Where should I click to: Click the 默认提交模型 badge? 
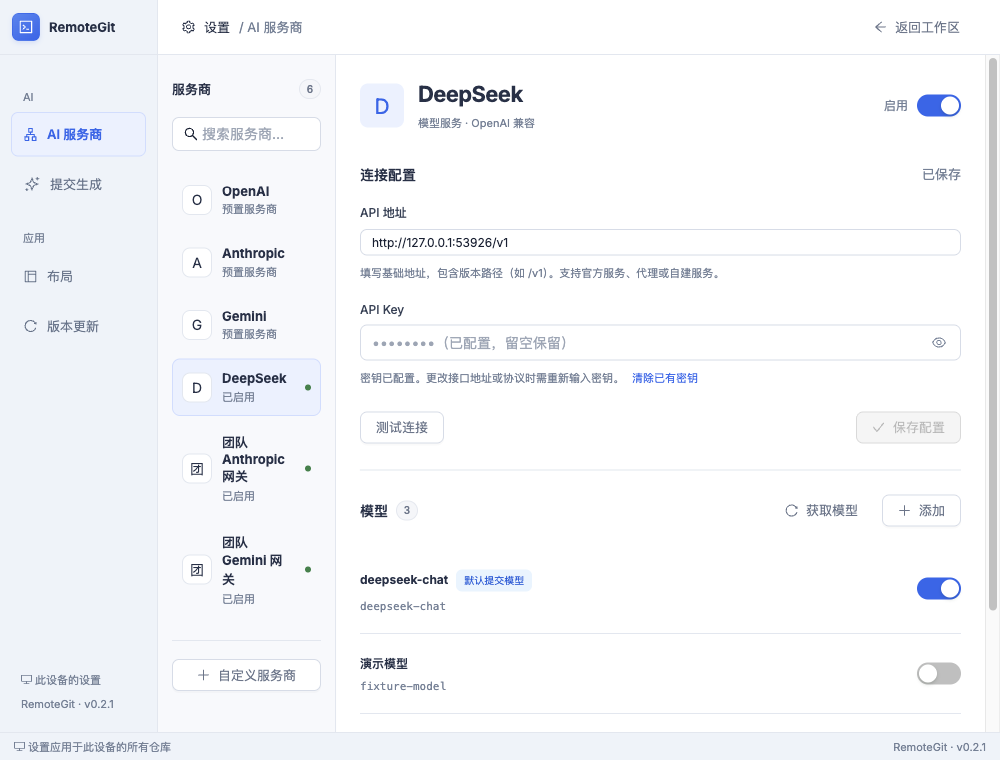[494, 581]
